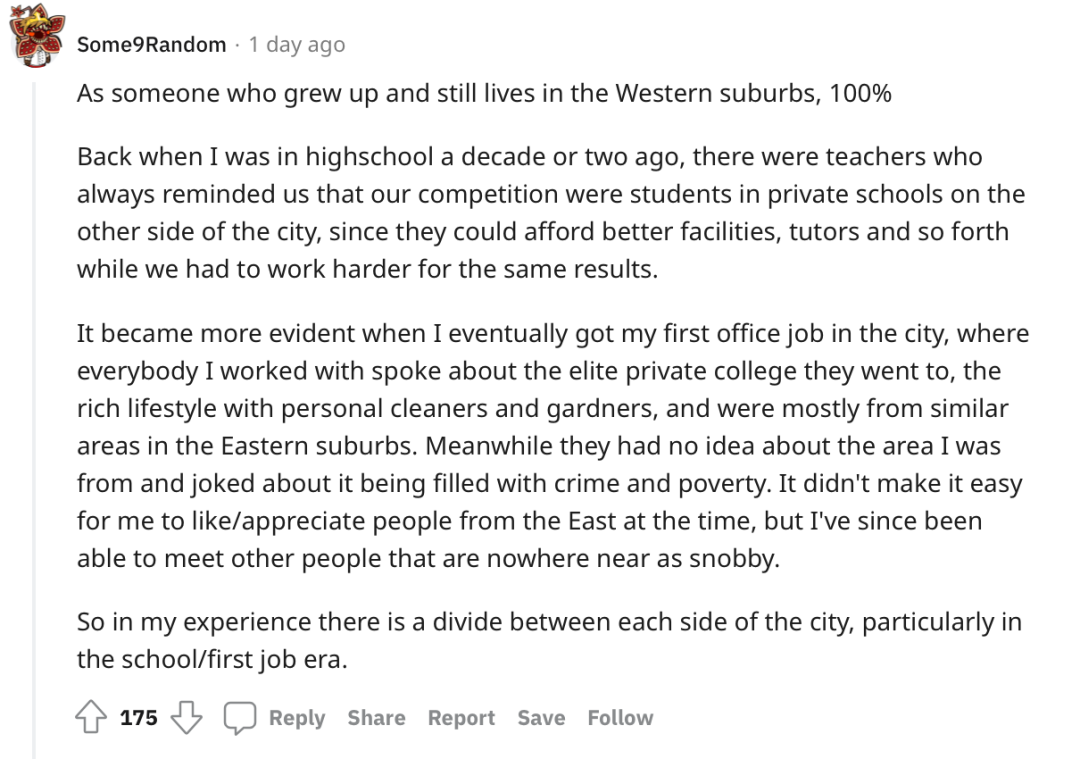1080x759 pixels.
Task: Click the paragraph starting 'As someone who grew up'
Action: point(484,93)
